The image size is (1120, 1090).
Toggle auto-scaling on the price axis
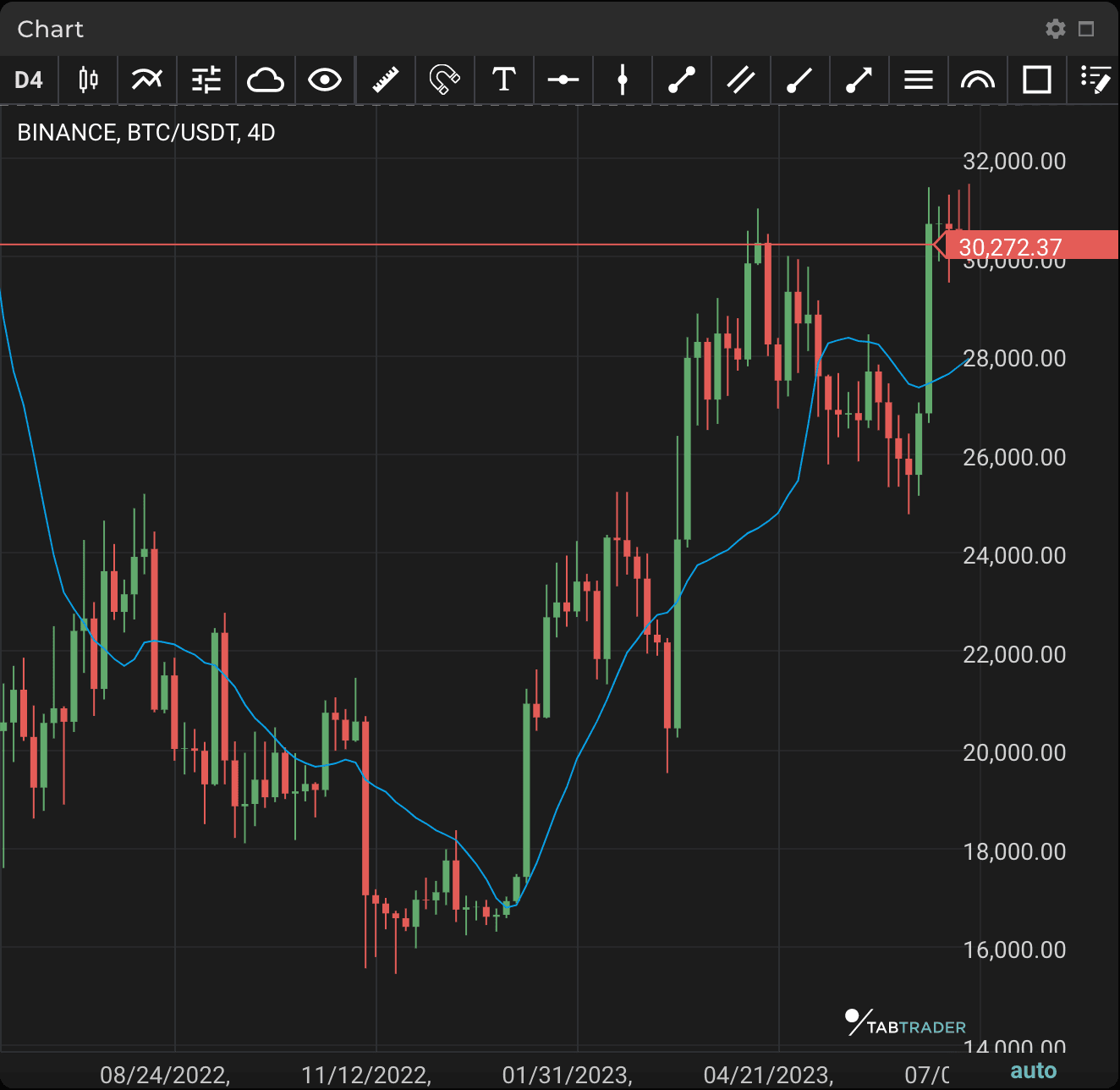[1034, 1070]
